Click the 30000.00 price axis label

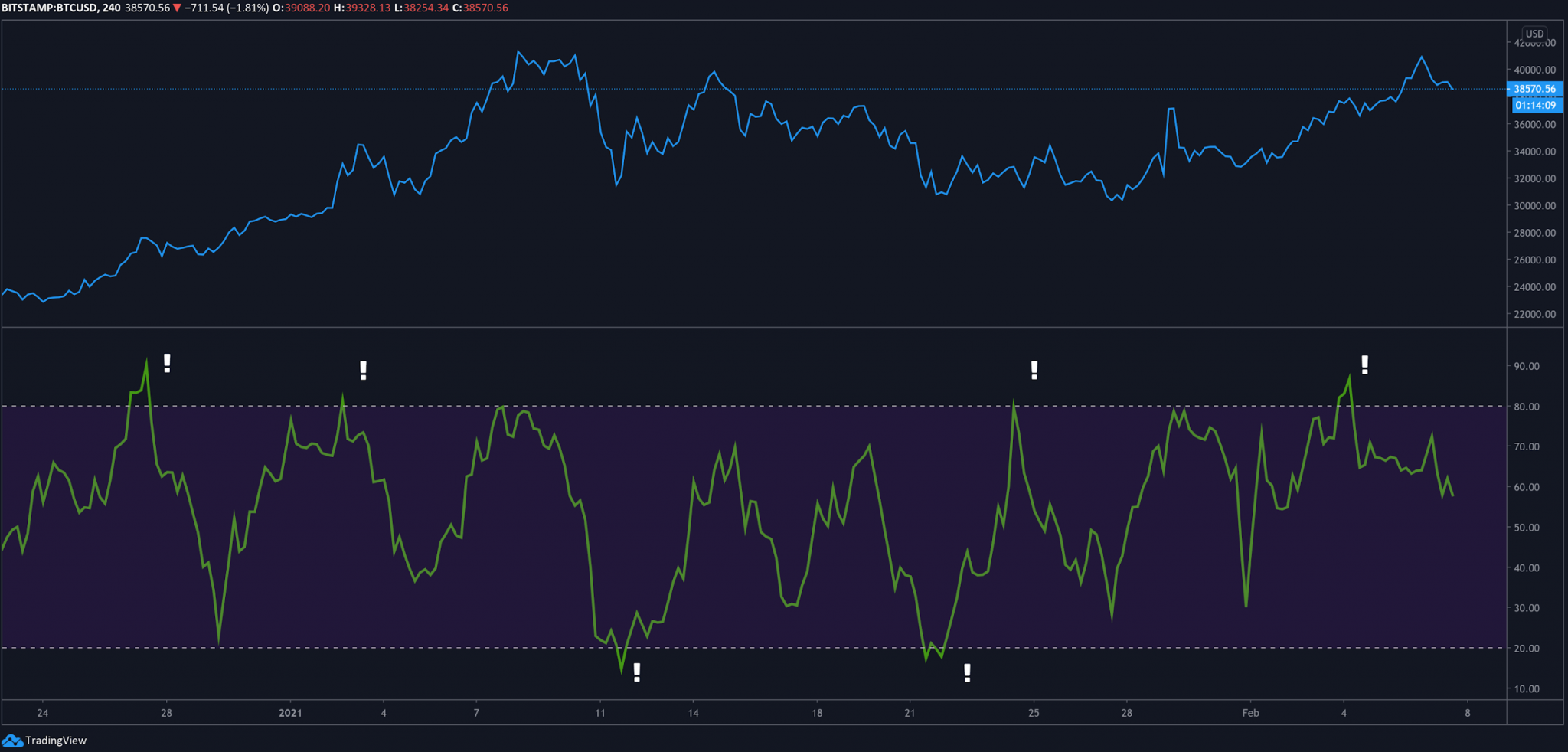pos(1534,205)
